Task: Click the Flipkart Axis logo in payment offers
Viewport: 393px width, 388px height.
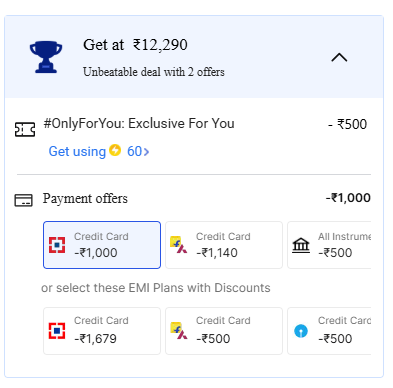Action: [179, 245]
